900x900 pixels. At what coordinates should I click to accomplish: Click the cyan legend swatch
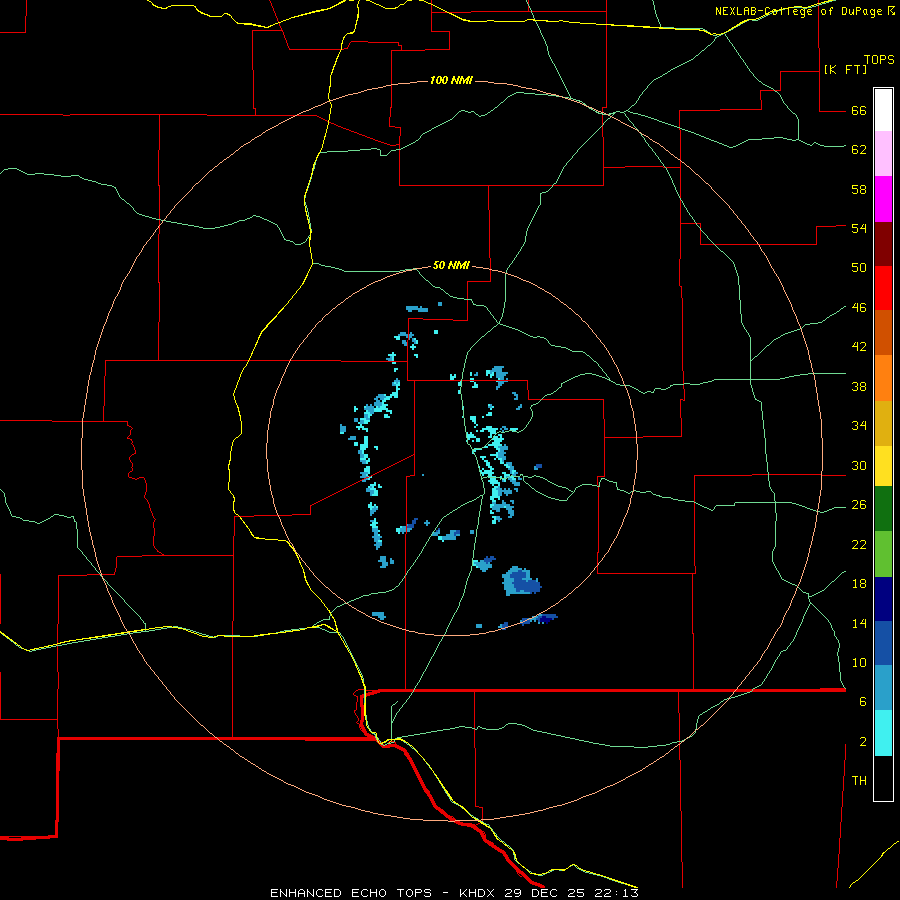[883, 733]
